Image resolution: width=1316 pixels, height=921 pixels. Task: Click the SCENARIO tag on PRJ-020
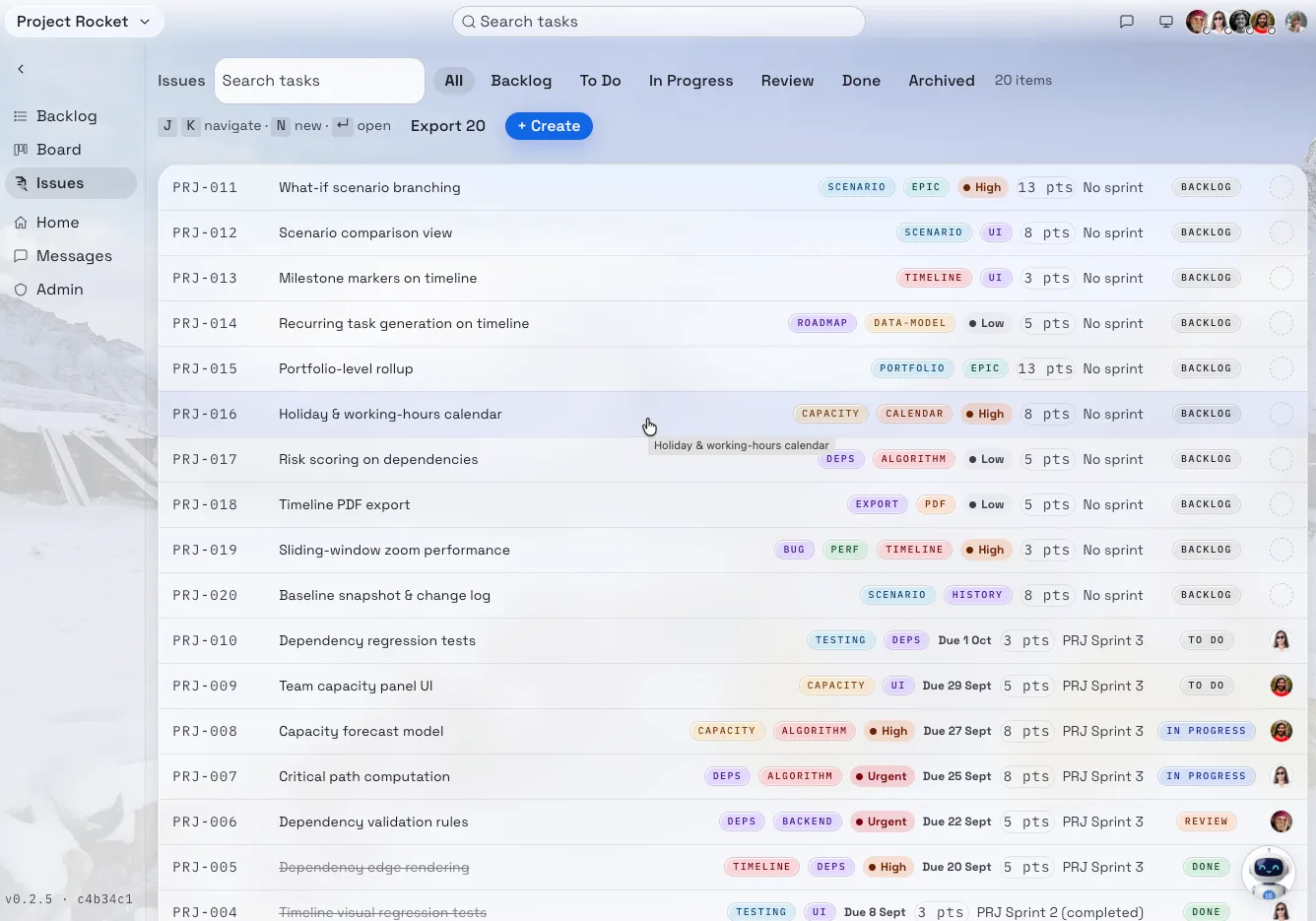(896, 595)
